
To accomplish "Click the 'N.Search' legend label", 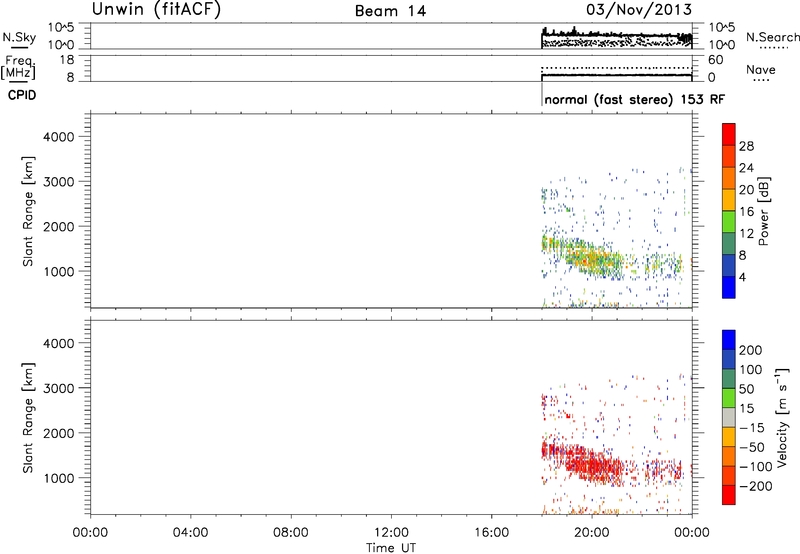I will coord(772,37).
